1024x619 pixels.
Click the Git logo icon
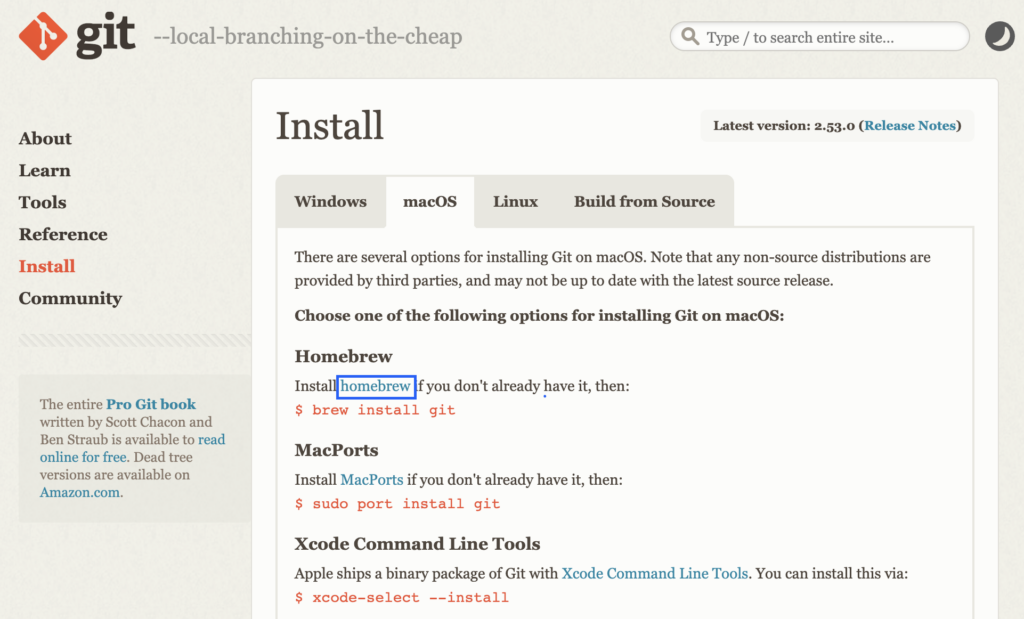[43, 36]
